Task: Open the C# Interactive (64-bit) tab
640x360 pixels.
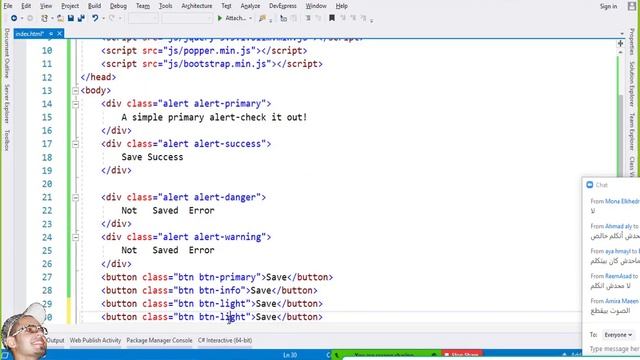Action: 225,340
